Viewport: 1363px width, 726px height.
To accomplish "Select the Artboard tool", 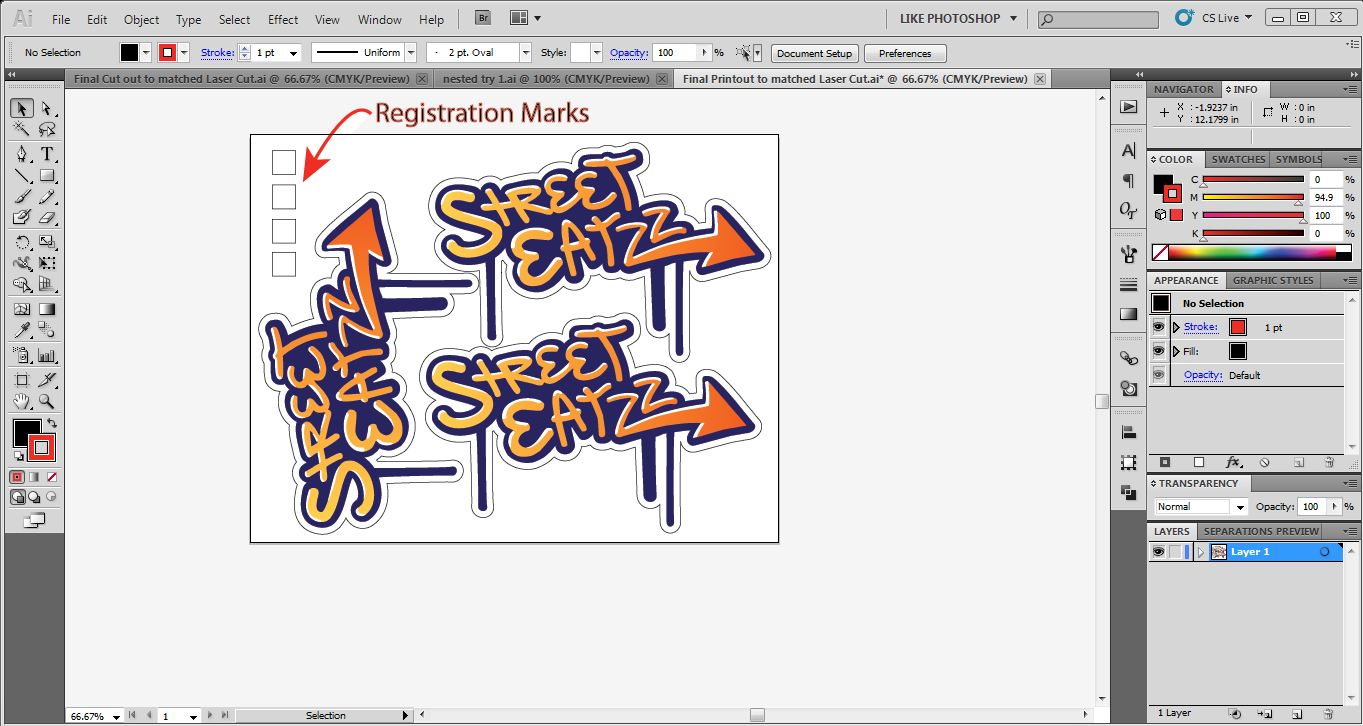I will pyautogui.click(x=22, y=380).
